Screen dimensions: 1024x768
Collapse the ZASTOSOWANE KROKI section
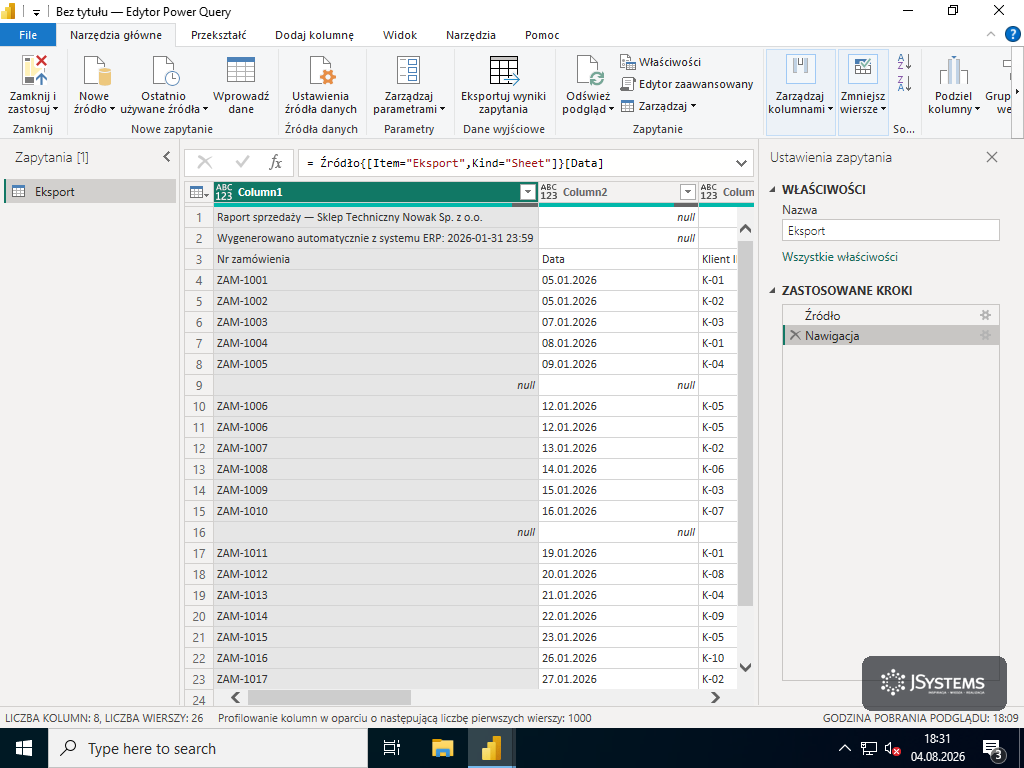(x=773, y=291)
